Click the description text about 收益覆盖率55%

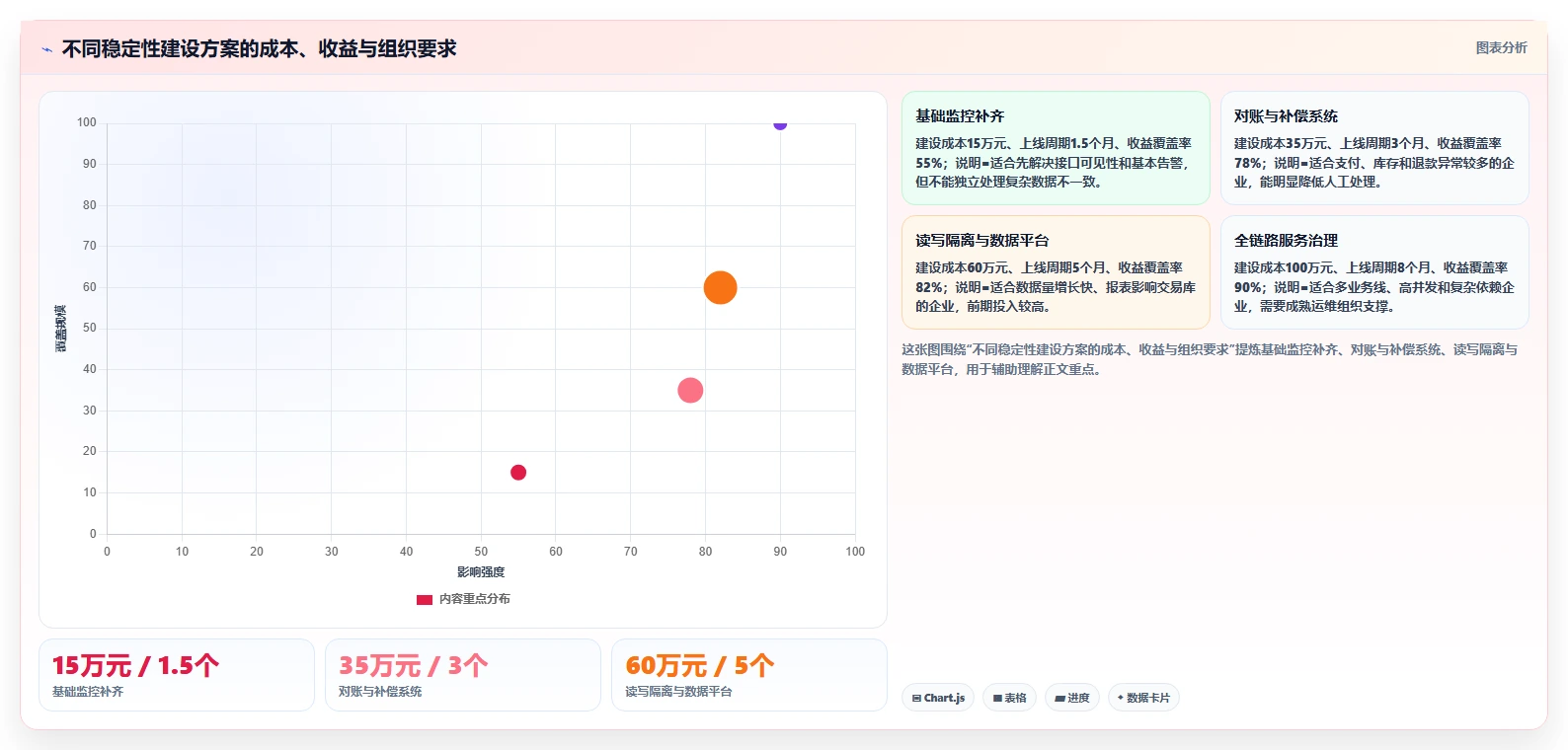1054,163
